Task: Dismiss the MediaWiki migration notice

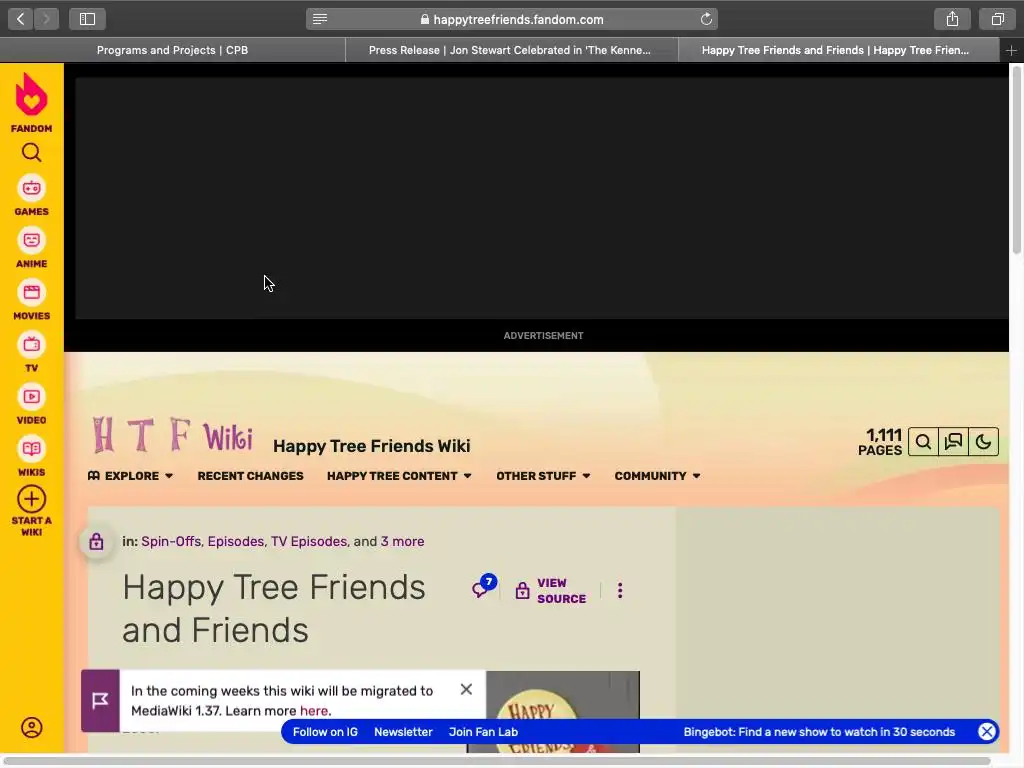Action: click(x=466, y=690)
